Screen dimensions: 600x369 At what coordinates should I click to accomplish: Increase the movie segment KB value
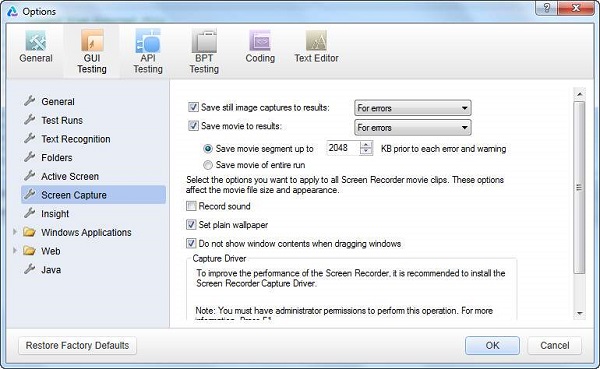[366, 145]
